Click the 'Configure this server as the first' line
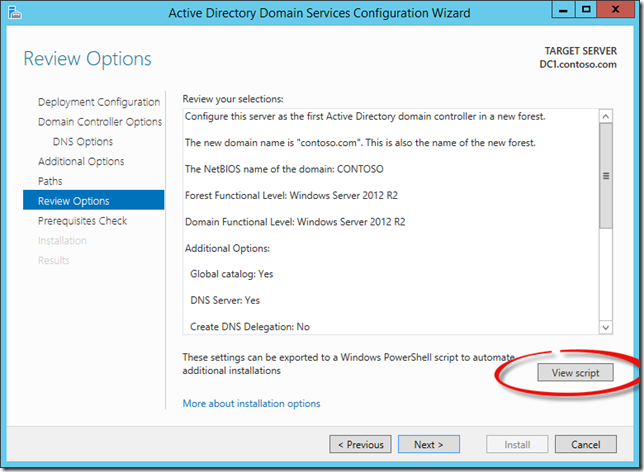Screen dimensions: 644x472 [x=365, y=117]
